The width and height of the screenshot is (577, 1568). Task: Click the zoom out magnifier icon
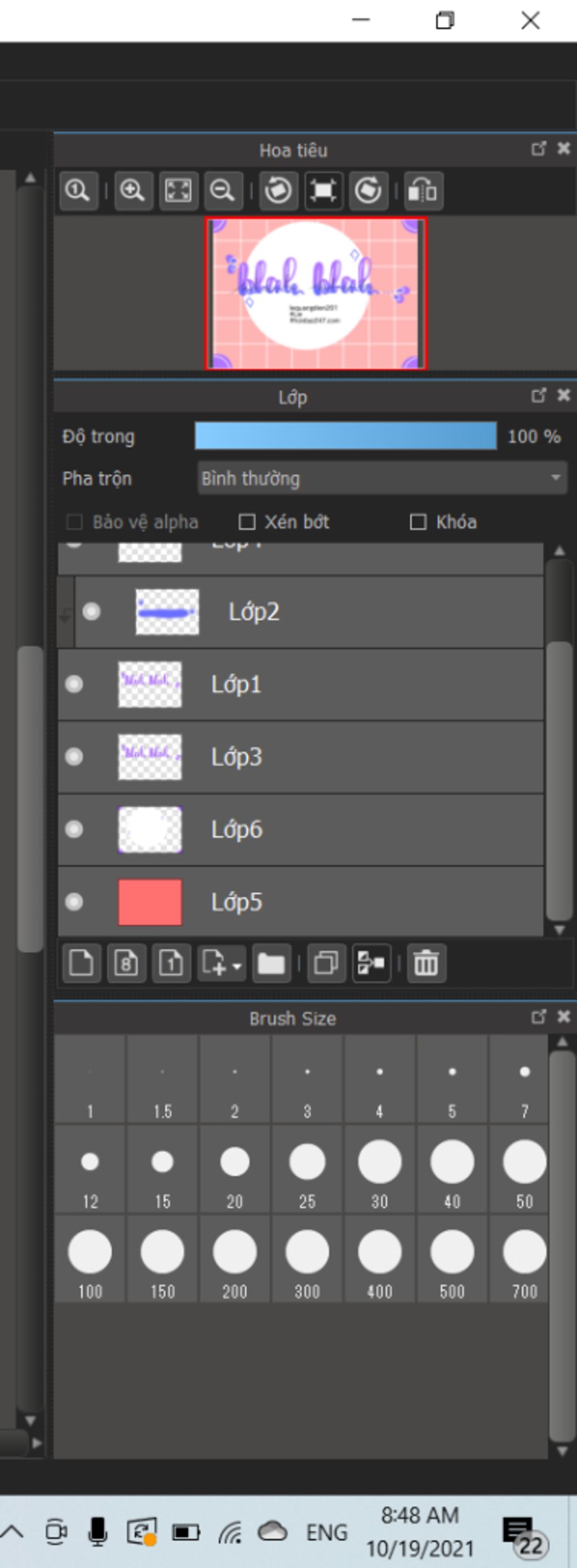[223, 191]
